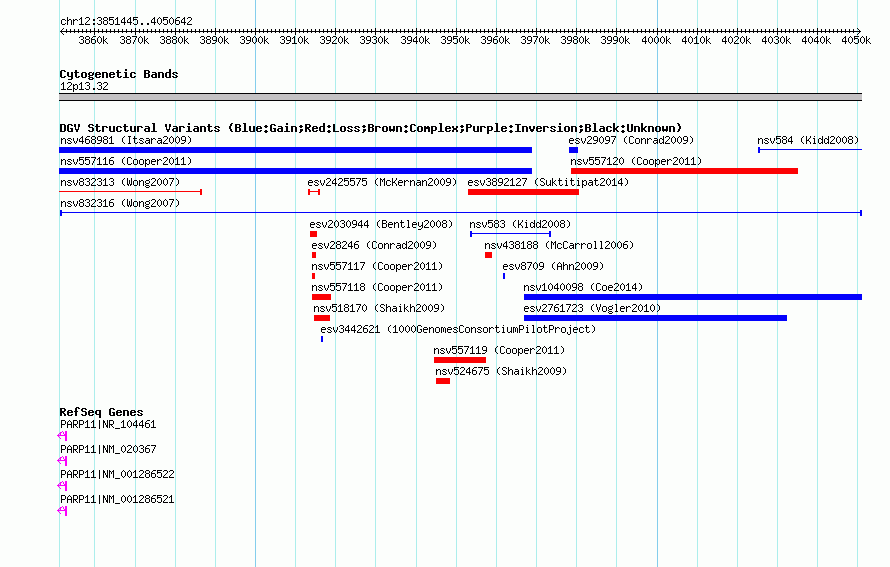
Task: Click the nsv438188 (McCarroll2006) red marker
Action: tap(488, 255)
